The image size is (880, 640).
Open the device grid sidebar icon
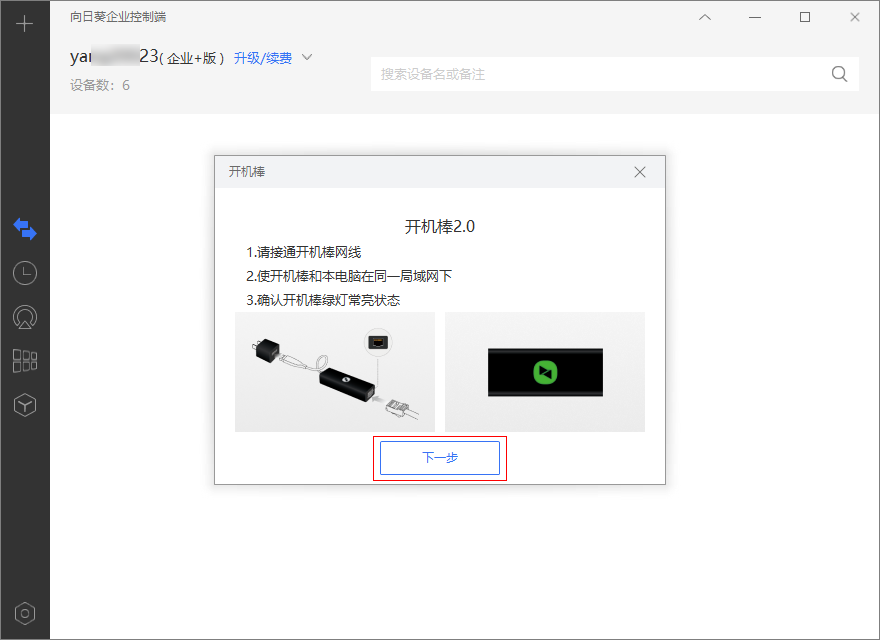tap(25, 361)
